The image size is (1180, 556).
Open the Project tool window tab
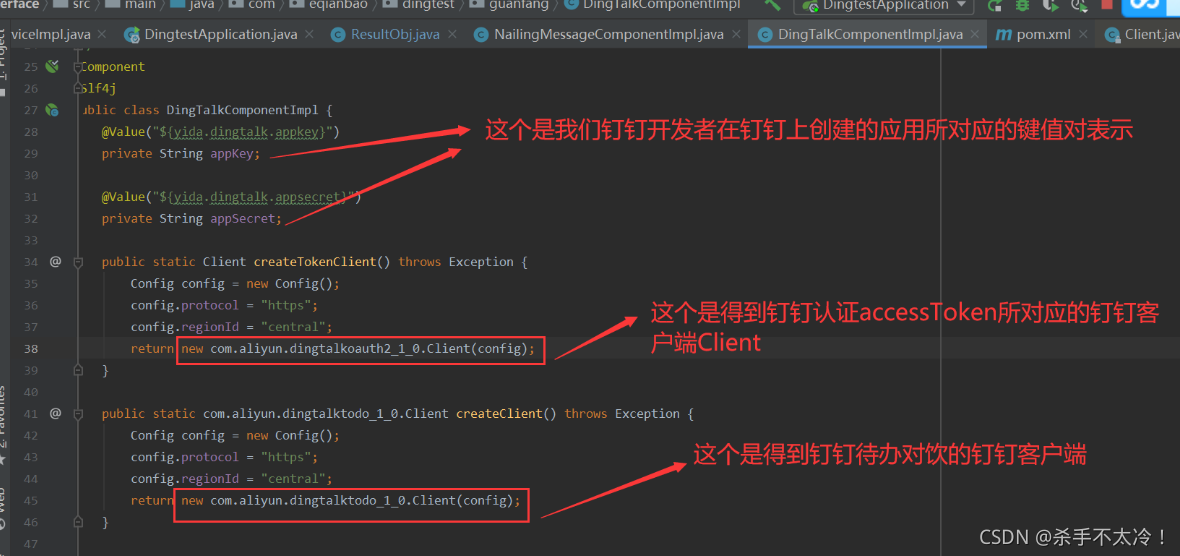coord(3,64)
